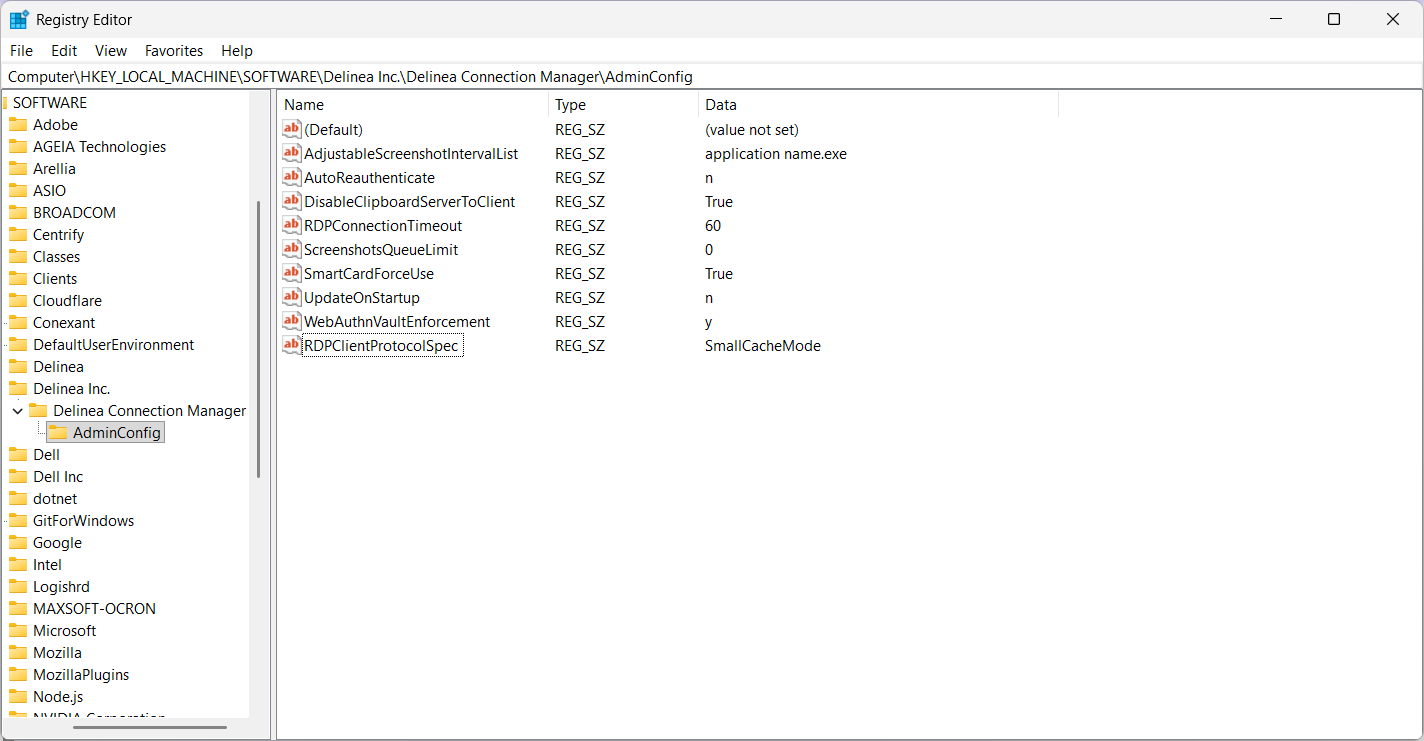1424x741 pixels.
Task: Click the Node.js folder icon
Action: [18, 697]
